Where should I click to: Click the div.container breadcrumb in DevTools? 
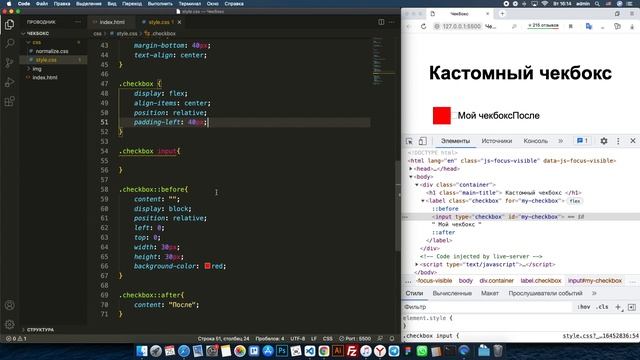pyautogui.click(x=496, y=281)
